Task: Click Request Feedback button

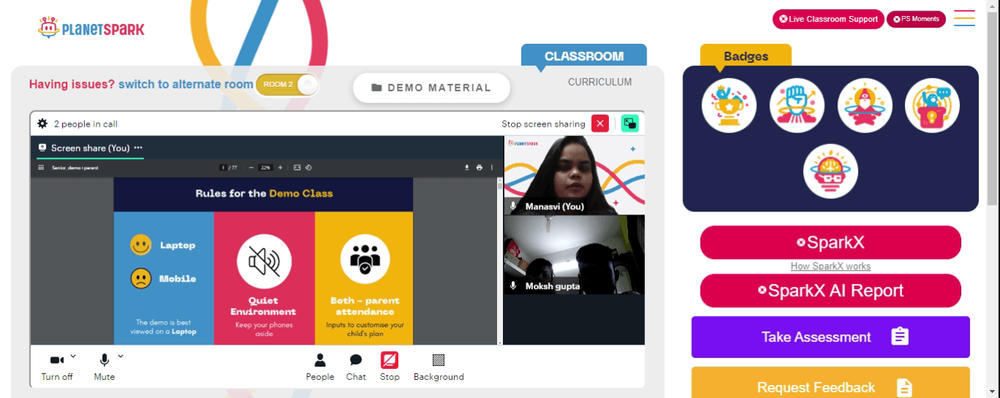Action: (830, 383)
